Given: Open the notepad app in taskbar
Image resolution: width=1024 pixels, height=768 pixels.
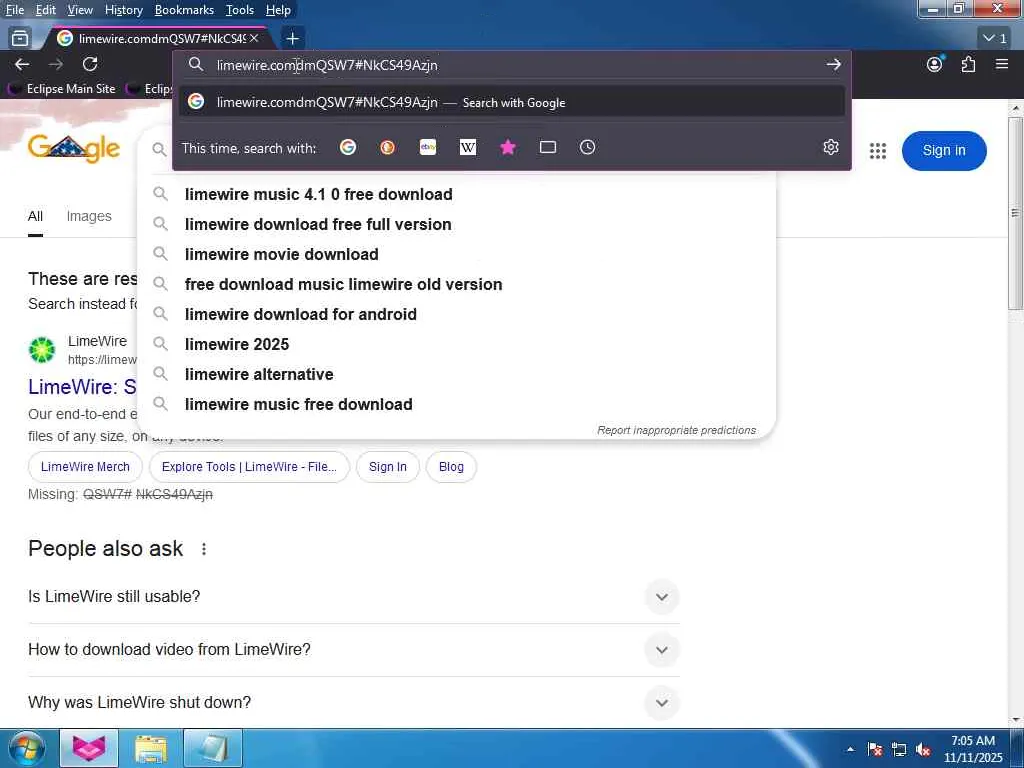Looking at the screenshot, I should [x=213, y=748].
